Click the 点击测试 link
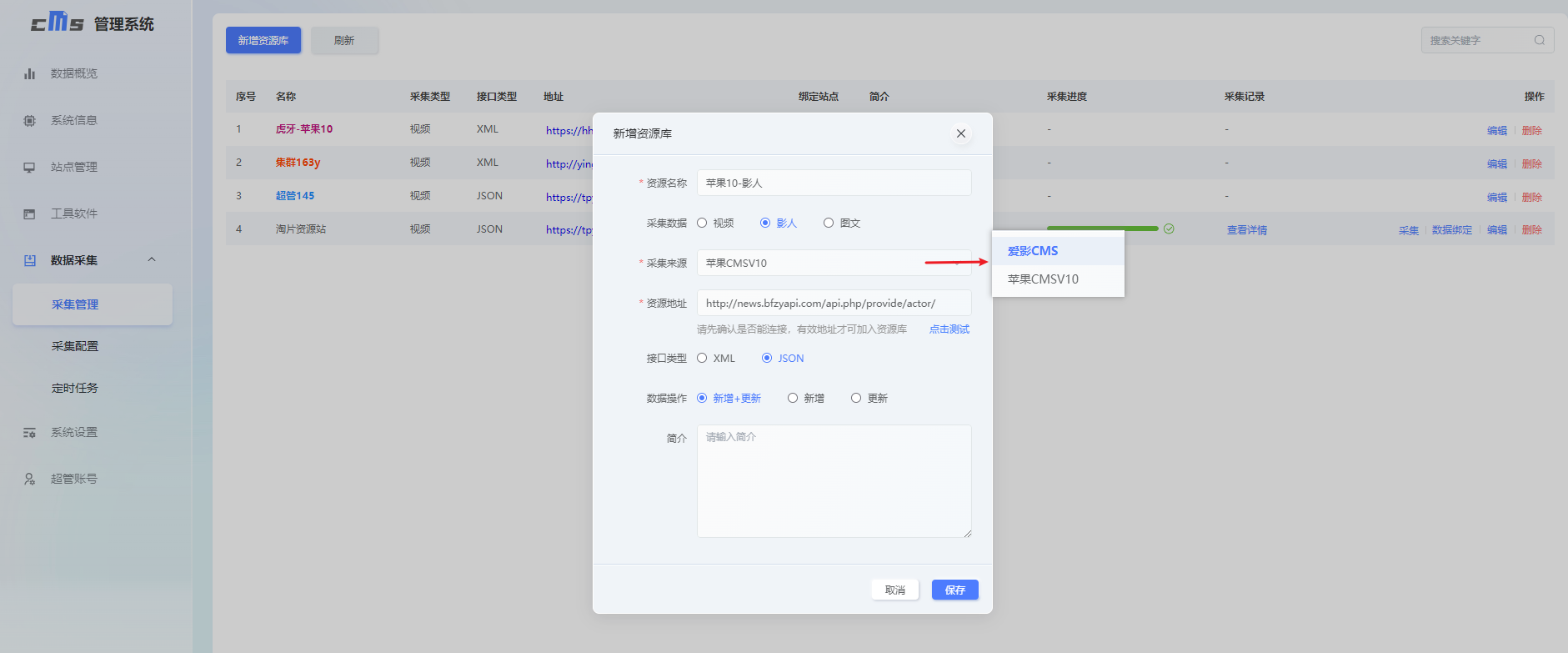 click(949, 329)
